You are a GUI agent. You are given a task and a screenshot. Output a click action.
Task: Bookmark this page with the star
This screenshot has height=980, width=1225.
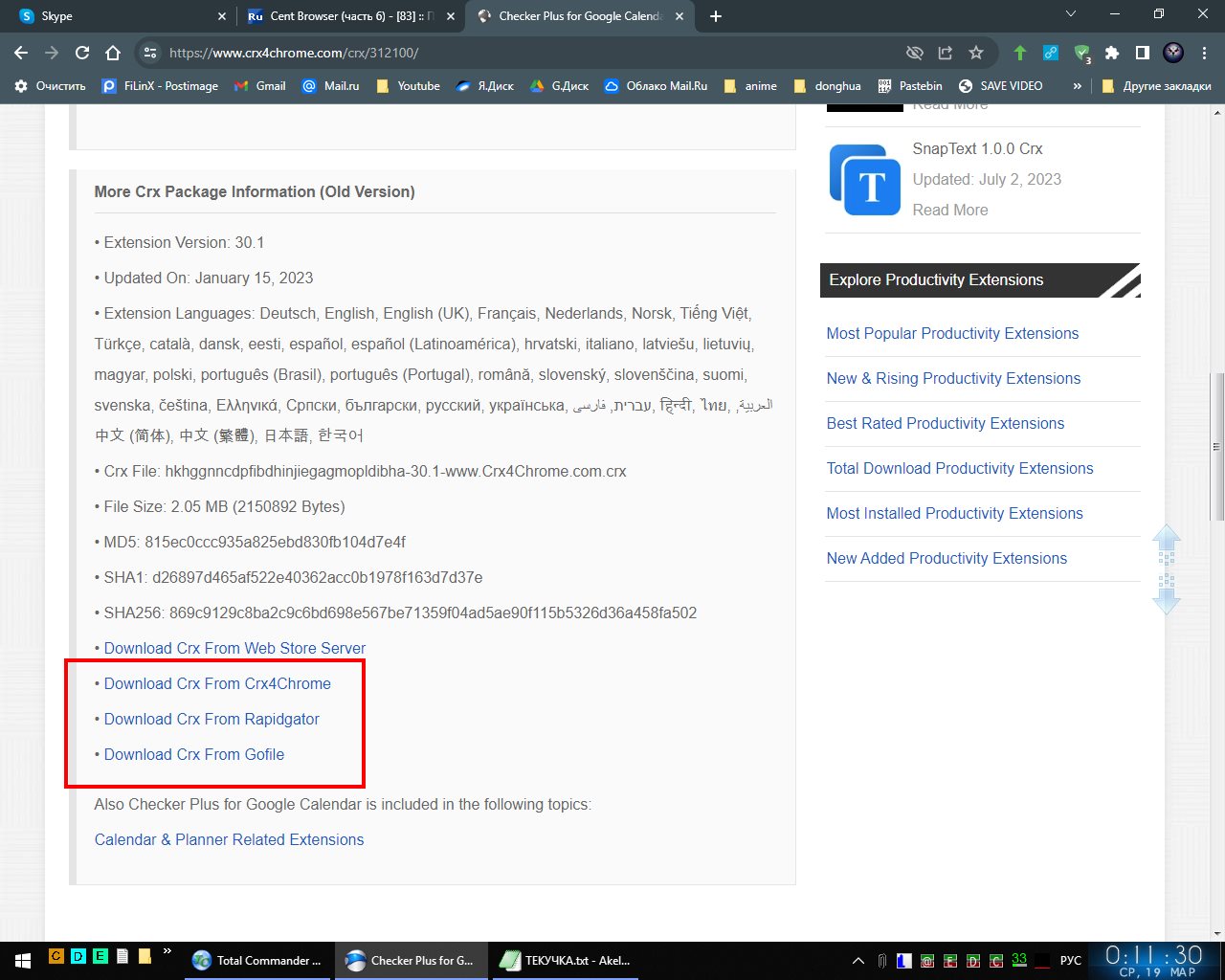[x=976, y=53]
